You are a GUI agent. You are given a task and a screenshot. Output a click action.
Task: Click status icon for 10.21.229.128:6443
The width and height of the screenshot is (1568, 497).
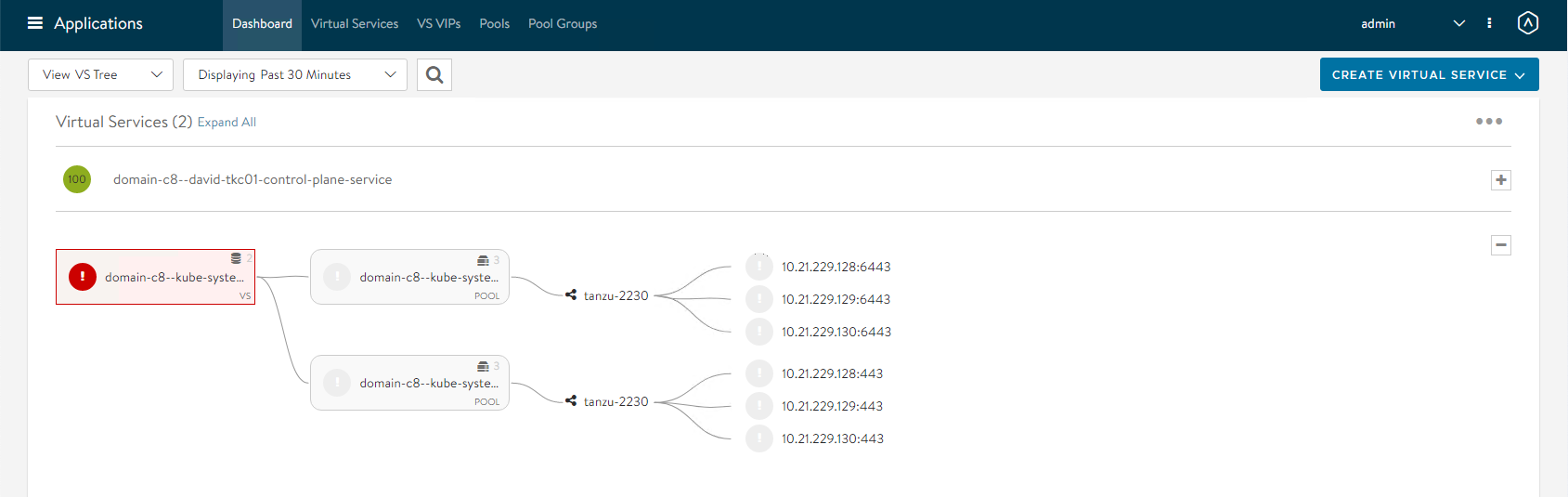tap(759, 267)
